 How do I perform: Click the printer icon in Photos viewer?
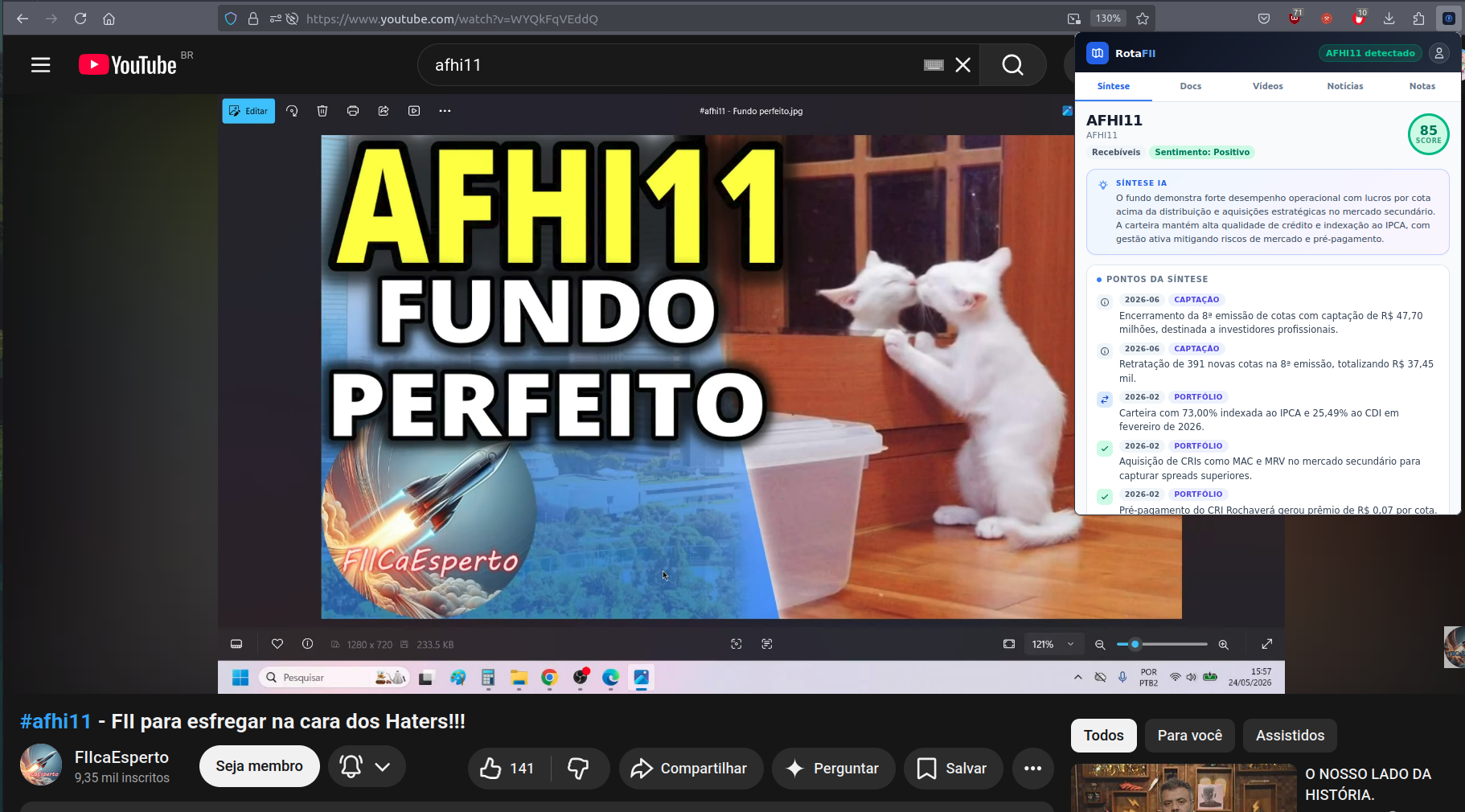(353, 111)
